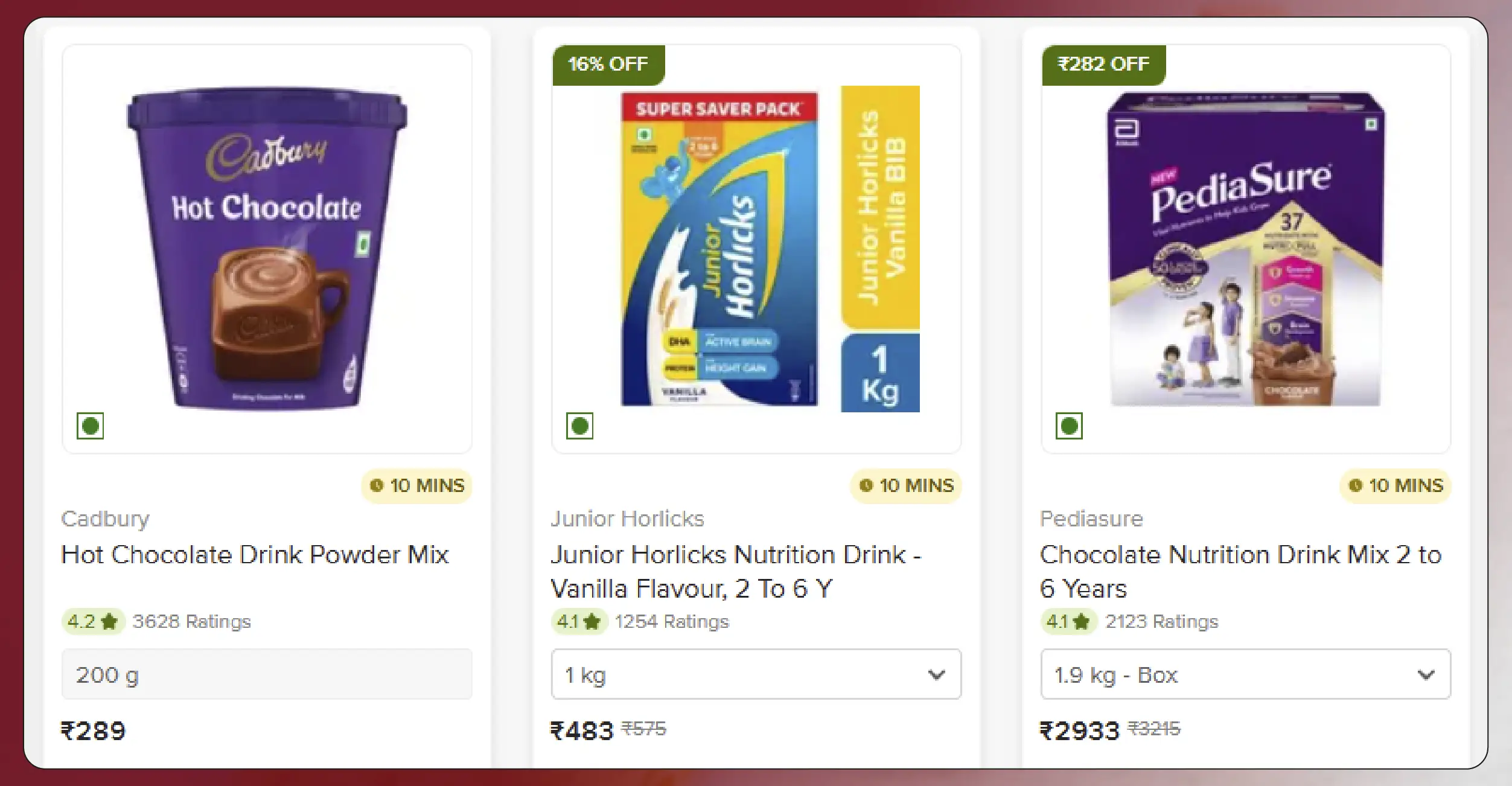Image resolution: width=1512 pixels, height=786 pixels.
Task: Click the 16% OFF discount badge
Action: coord(608,65)
